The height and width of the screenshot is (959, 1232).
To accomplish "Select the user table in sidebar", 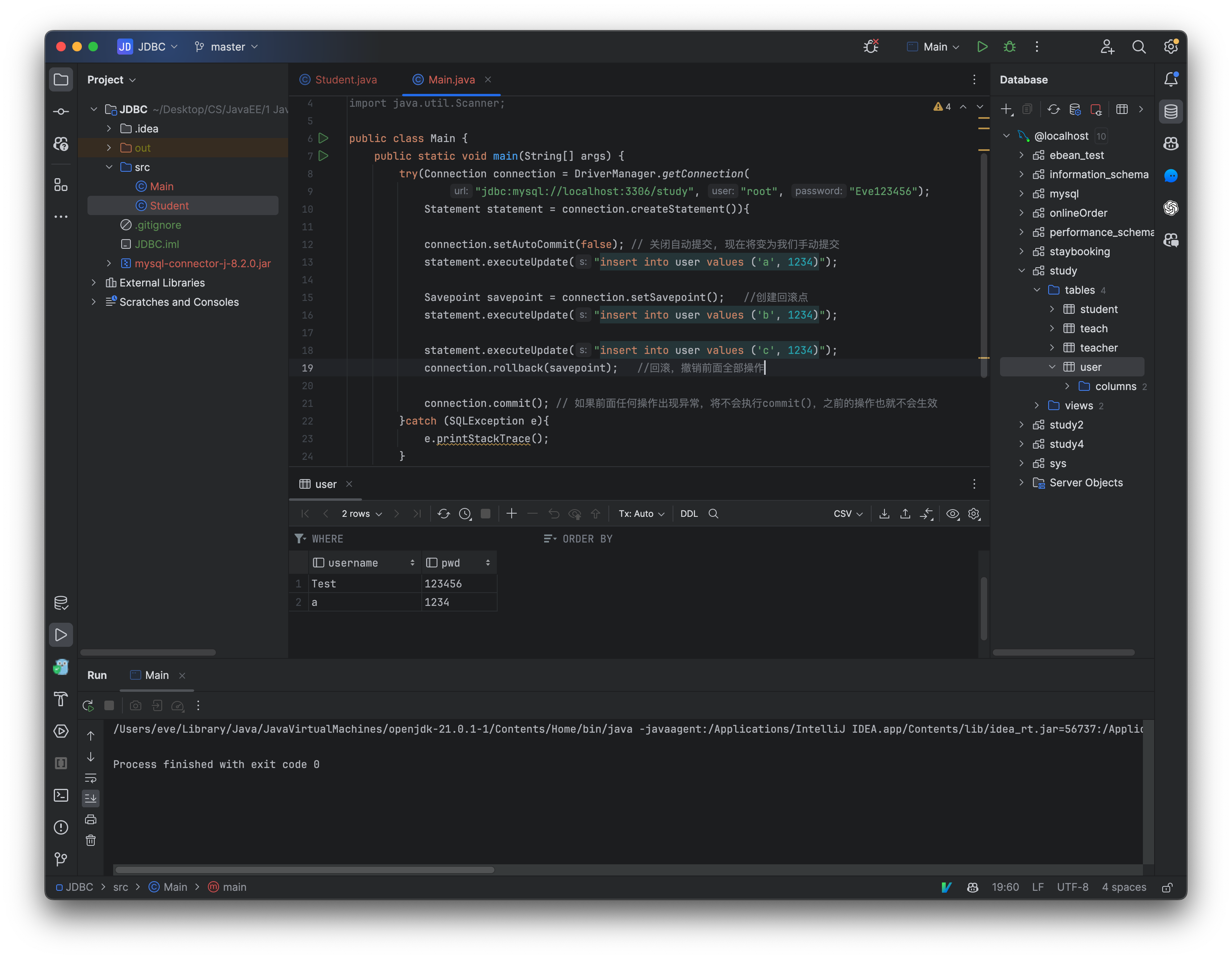I will click(1089, 366).
